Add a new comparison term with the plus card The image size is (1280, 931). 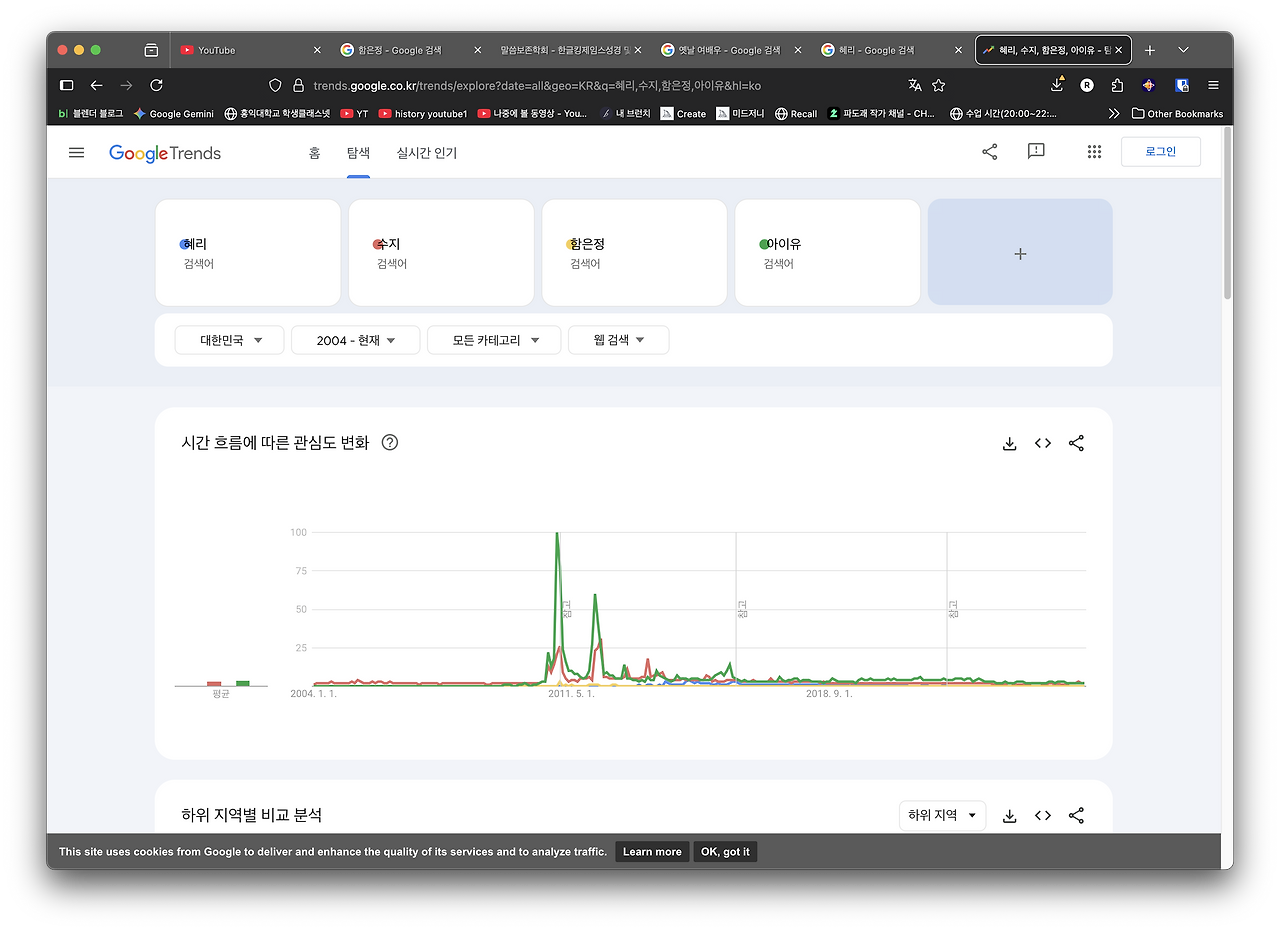point(1019,252)
